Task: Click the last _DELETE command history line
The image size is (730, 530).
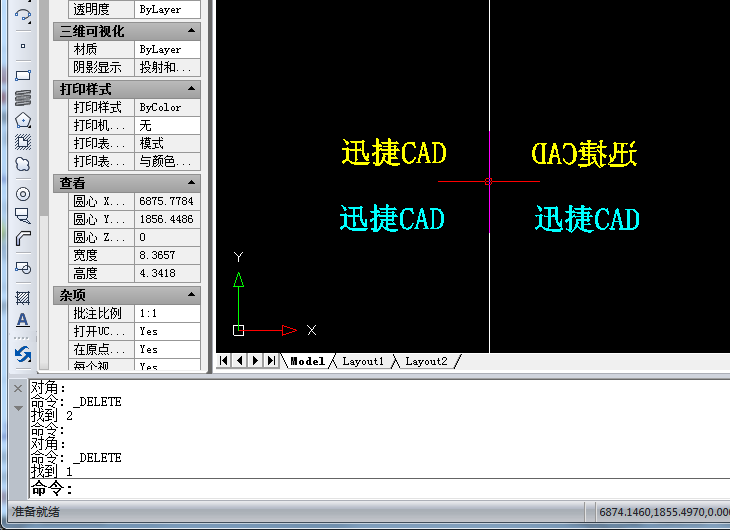Action: pos(76,458)
